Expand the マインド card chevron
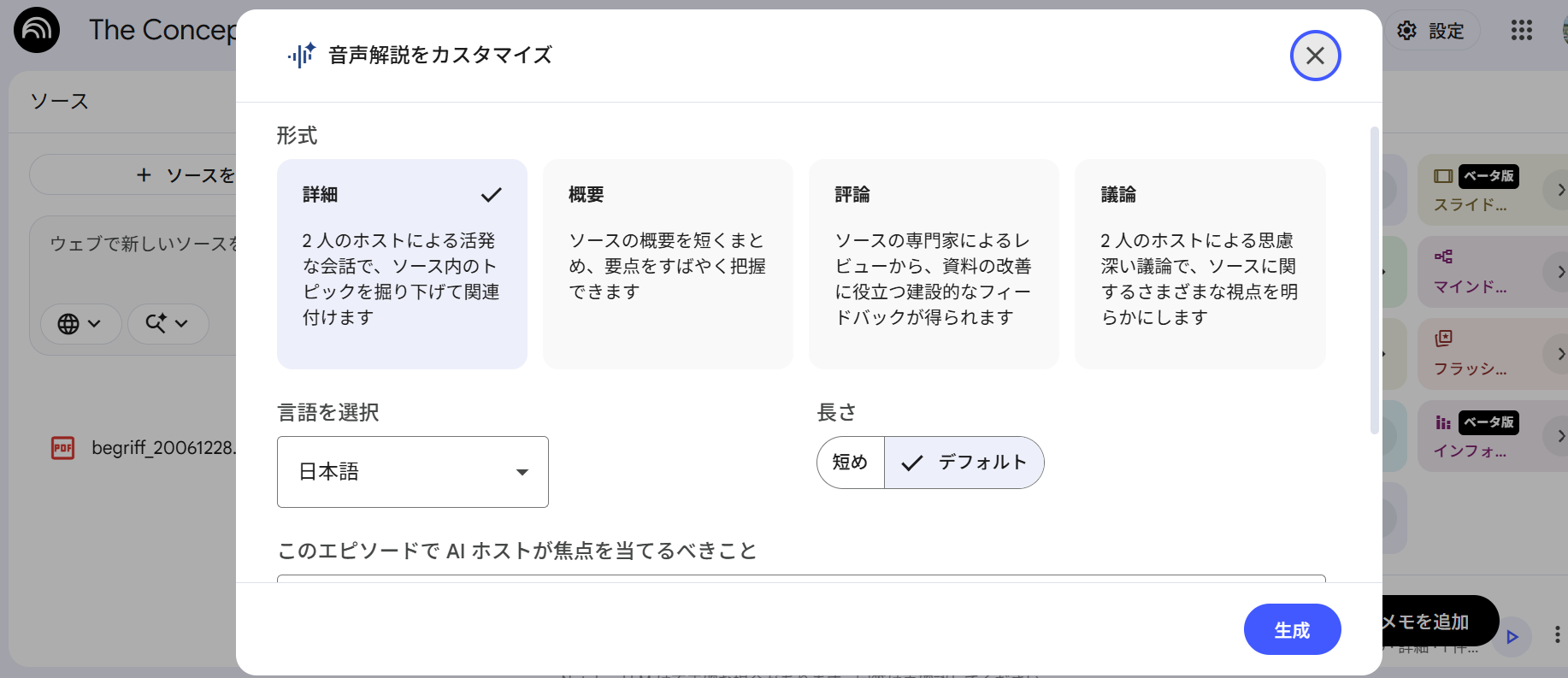Viewport: 1568px width, 678px height. pyautogui.click(x=1559, y=272)
